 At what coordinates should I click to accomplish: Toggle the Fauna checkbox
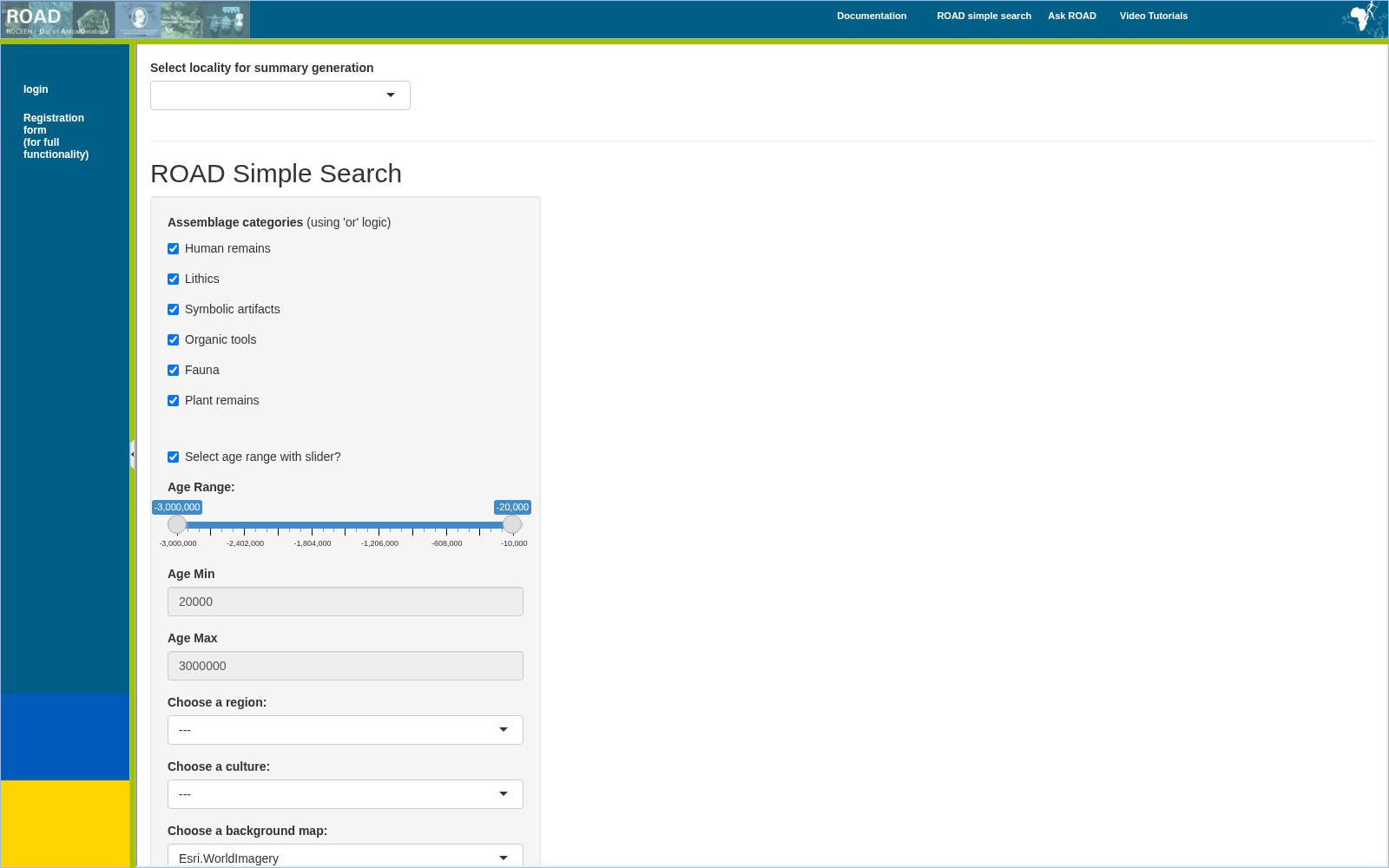173,370
